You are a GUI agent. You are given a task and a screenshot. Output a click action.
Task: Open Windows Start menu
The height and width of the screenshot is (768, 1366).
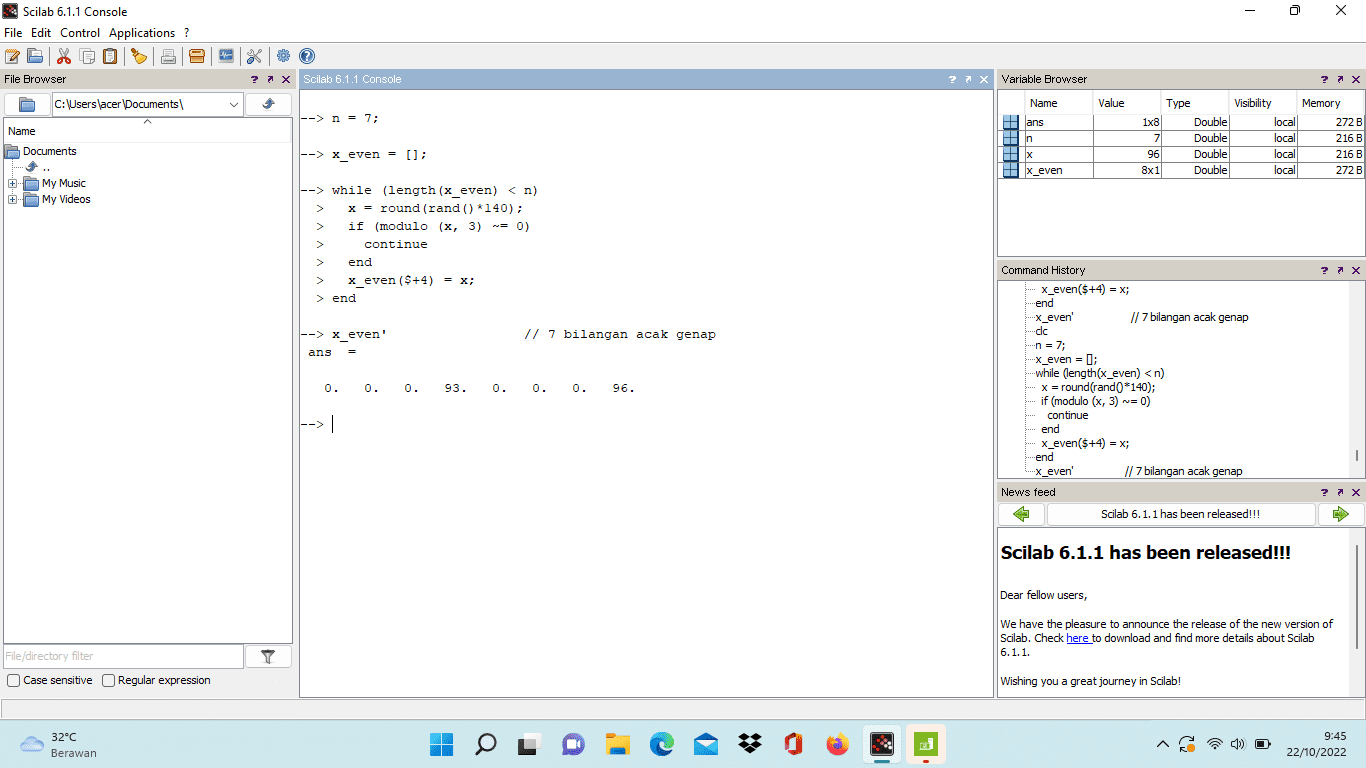pyautogui.click(x=441, y=744)
